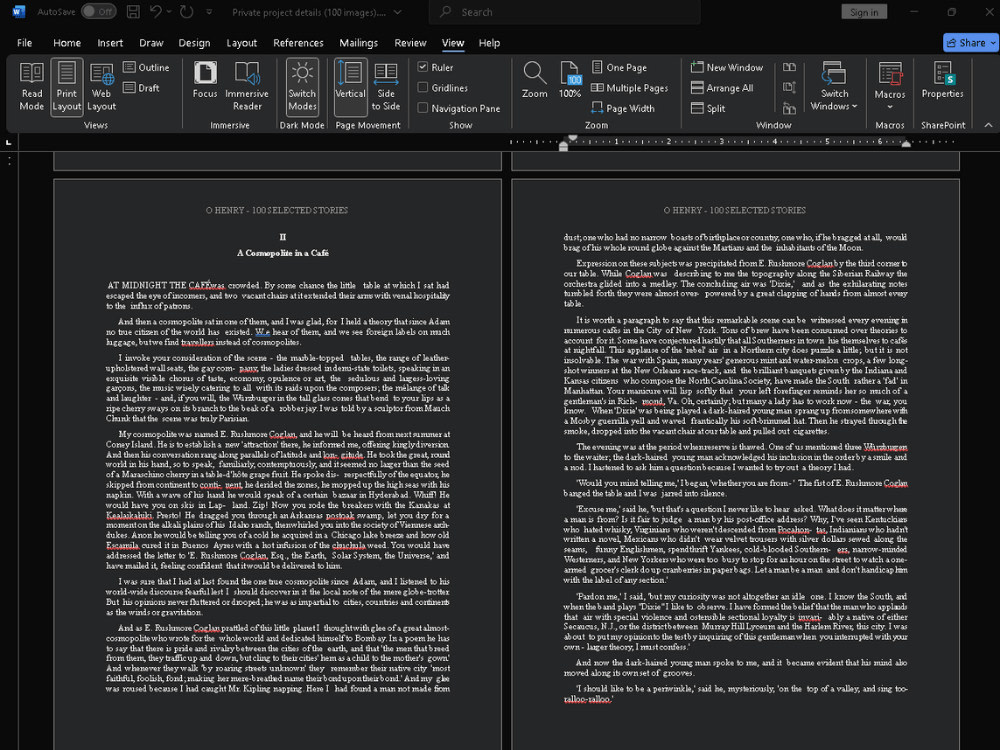
Task: Open the Draw tab
Action: tap(151, 43)
